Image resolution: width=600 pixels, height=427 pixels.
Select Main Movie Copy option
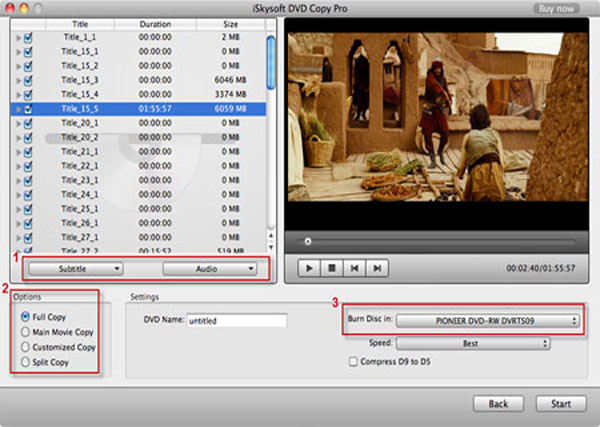[x=25, y=332]
